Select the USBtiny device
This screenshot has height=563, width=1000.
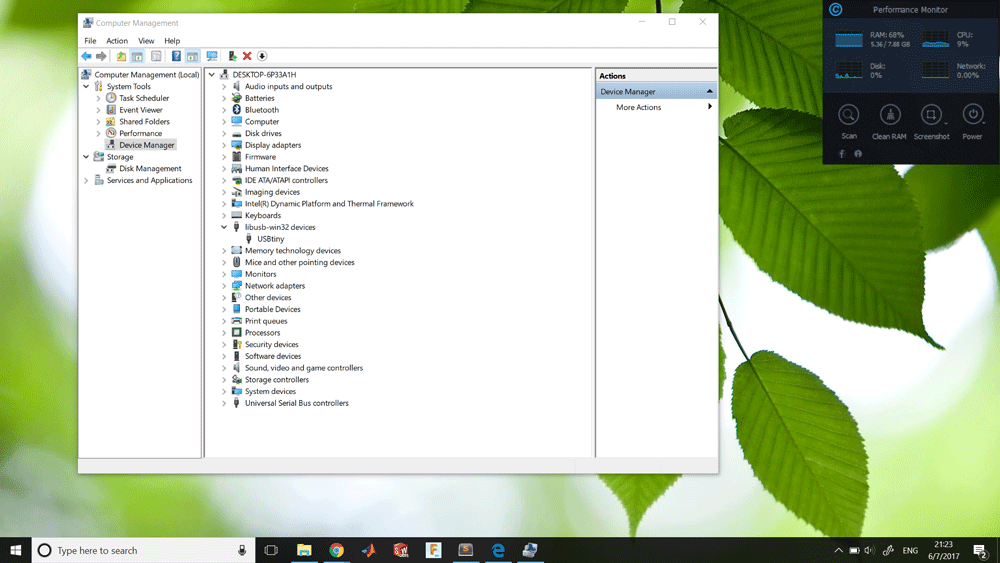[x=270, y=239]
